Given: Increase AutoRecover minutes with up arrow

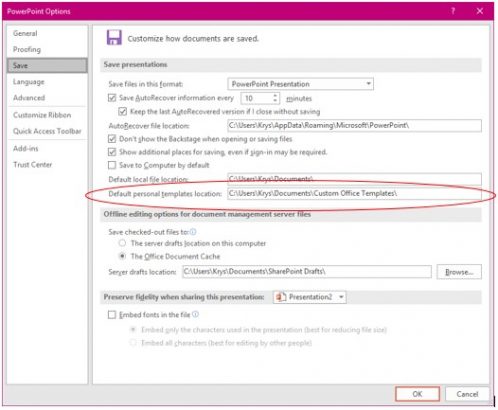Looking at the screenshot, I should (x=275, y=95).
